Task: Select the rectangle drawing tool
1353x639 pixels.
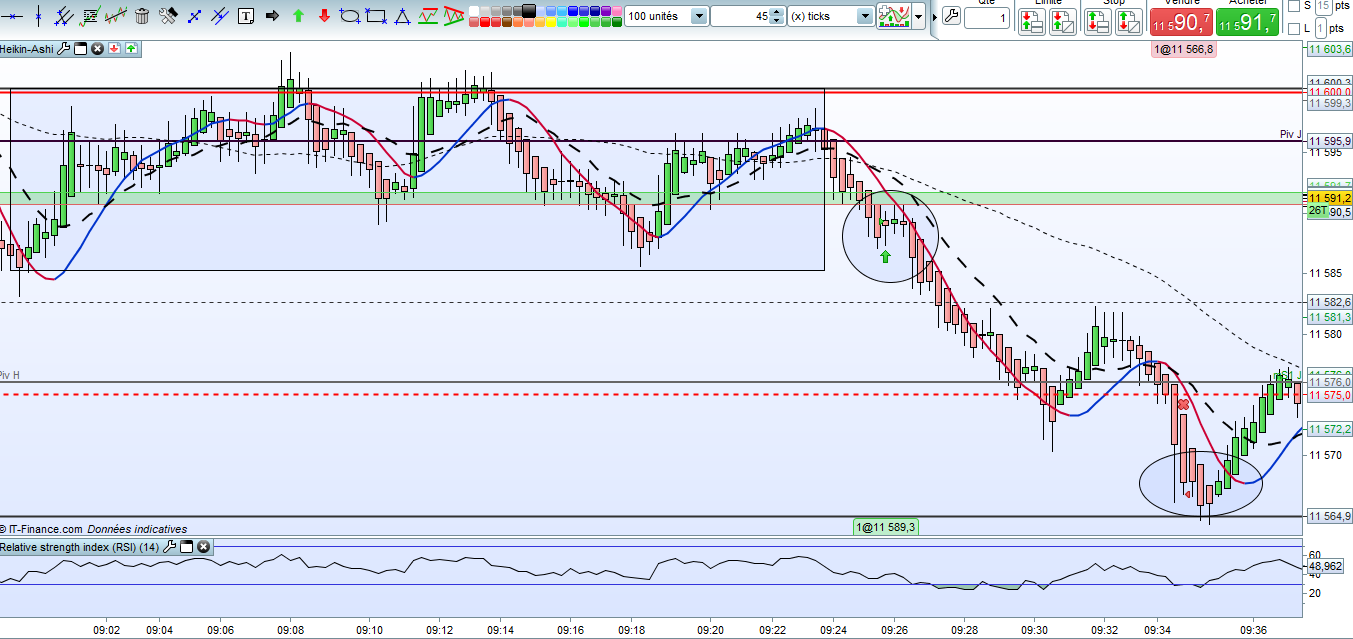Action: [x=375, y=16]
